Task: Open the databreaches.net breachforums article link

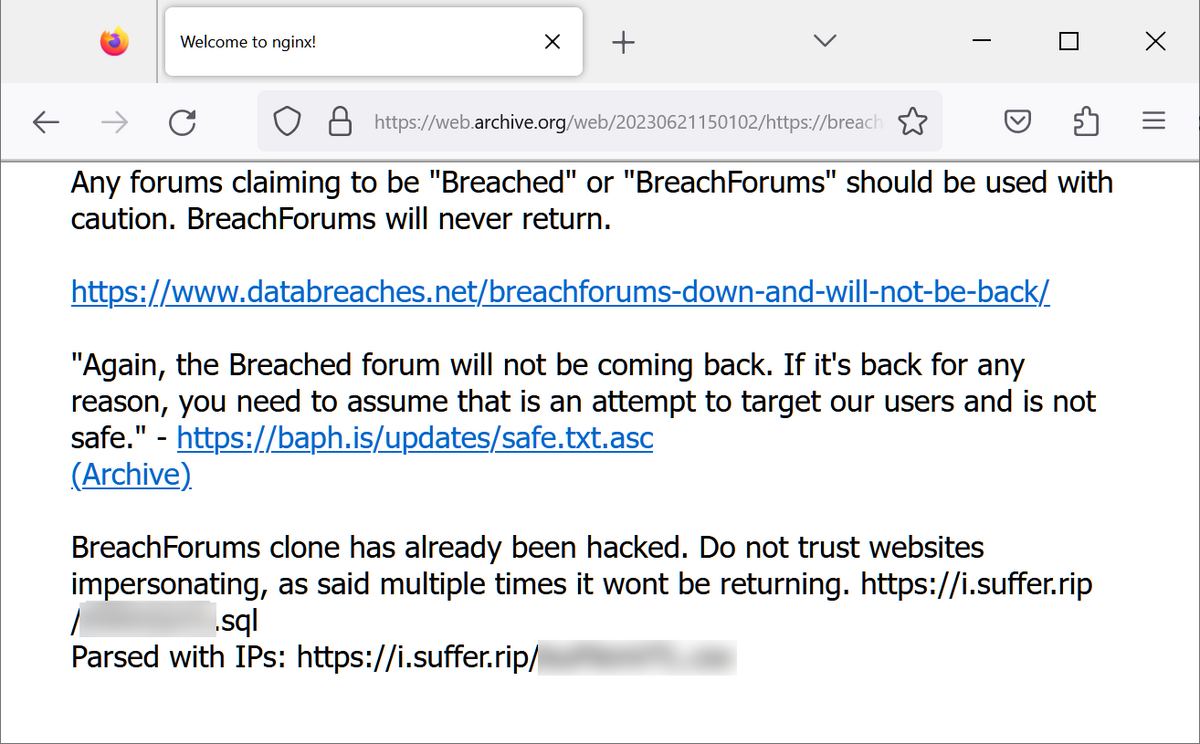Action: [x=559, y=291]
